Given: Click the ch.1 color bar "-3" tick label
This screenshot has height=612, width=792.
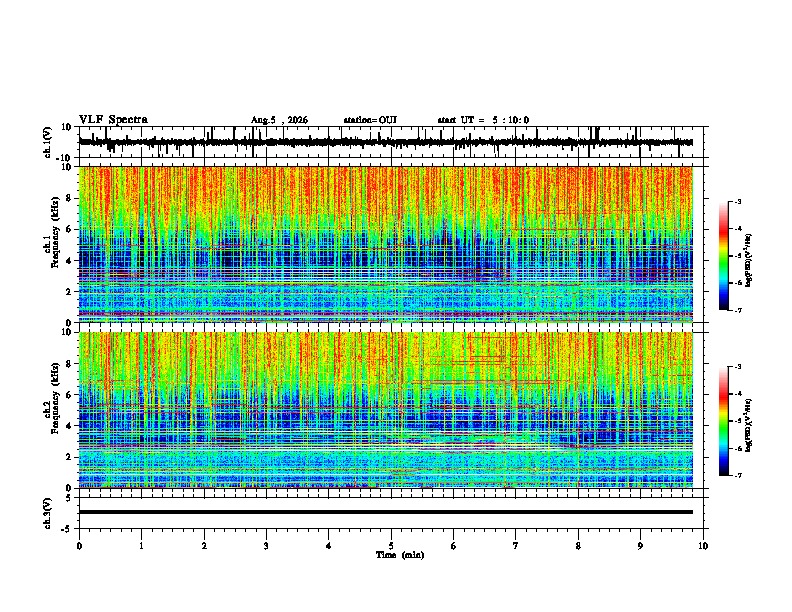Looking at the screenshot, I should pyautogui.click(x=737, y=202).
